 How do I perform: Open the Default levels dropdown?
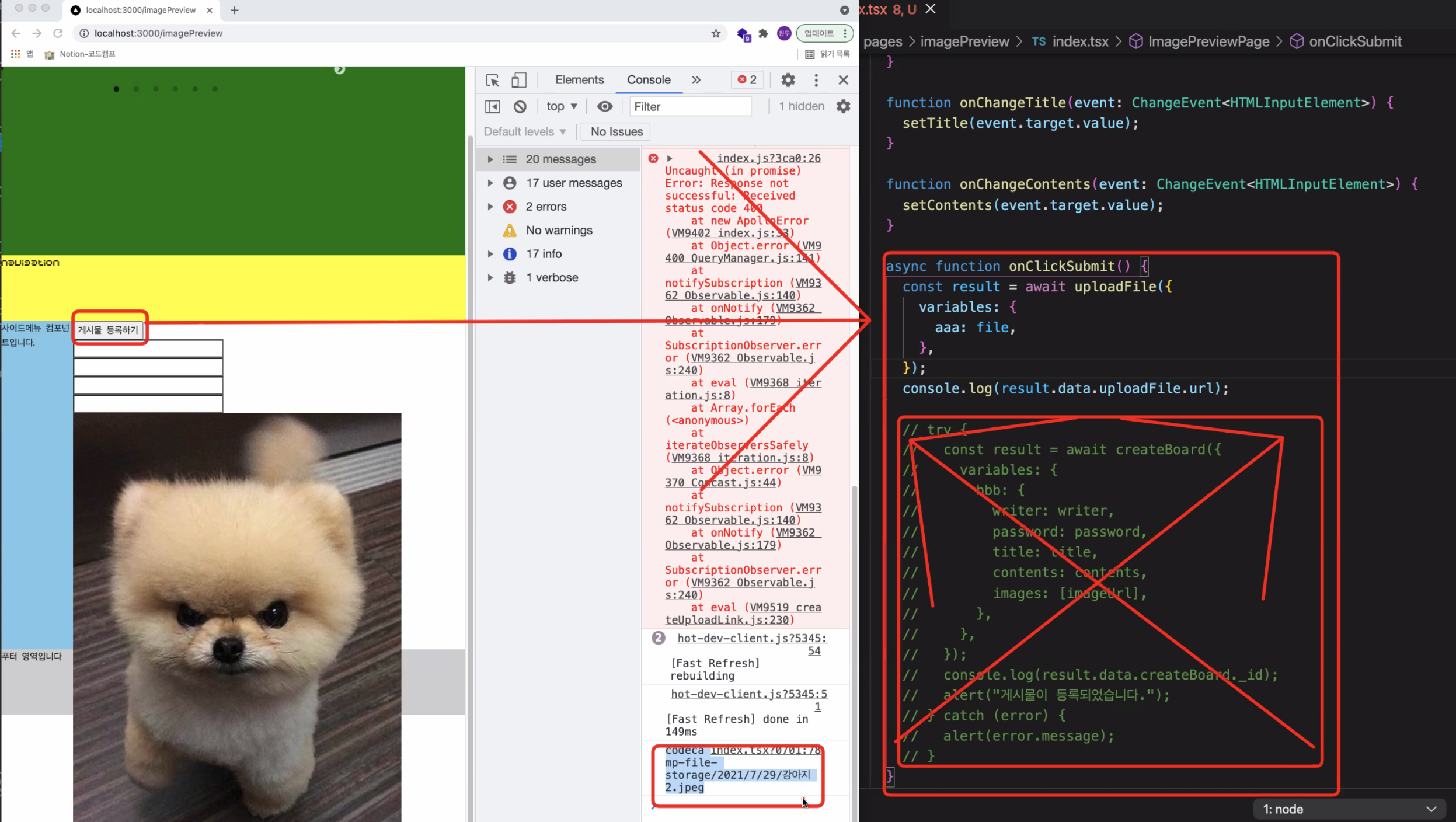click(x=524, y=132)
